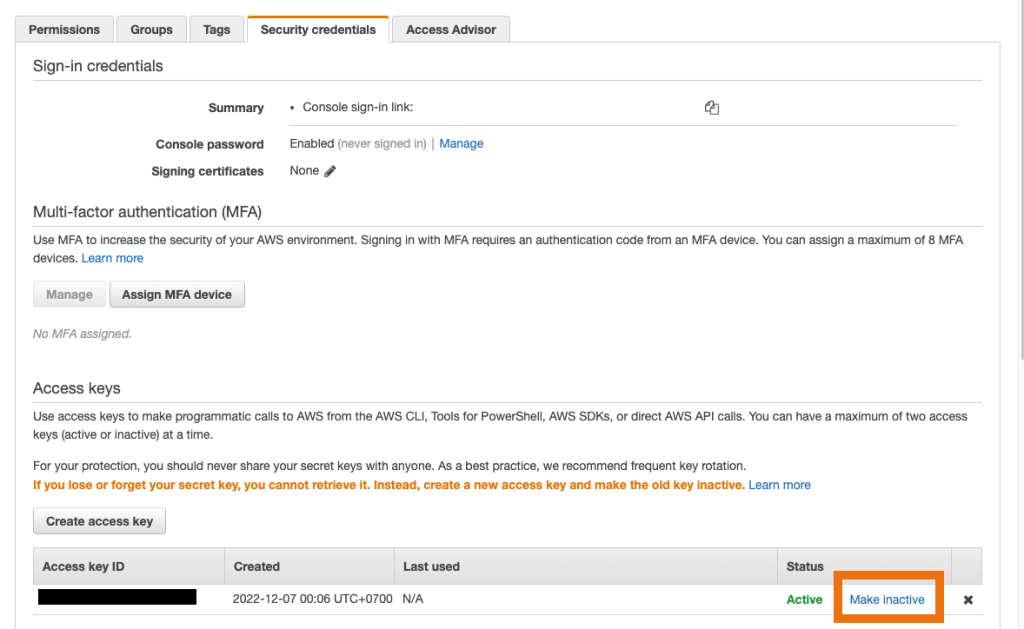Open Learn more link under MFA
The image size is (1024, 629).
point(112,258)
